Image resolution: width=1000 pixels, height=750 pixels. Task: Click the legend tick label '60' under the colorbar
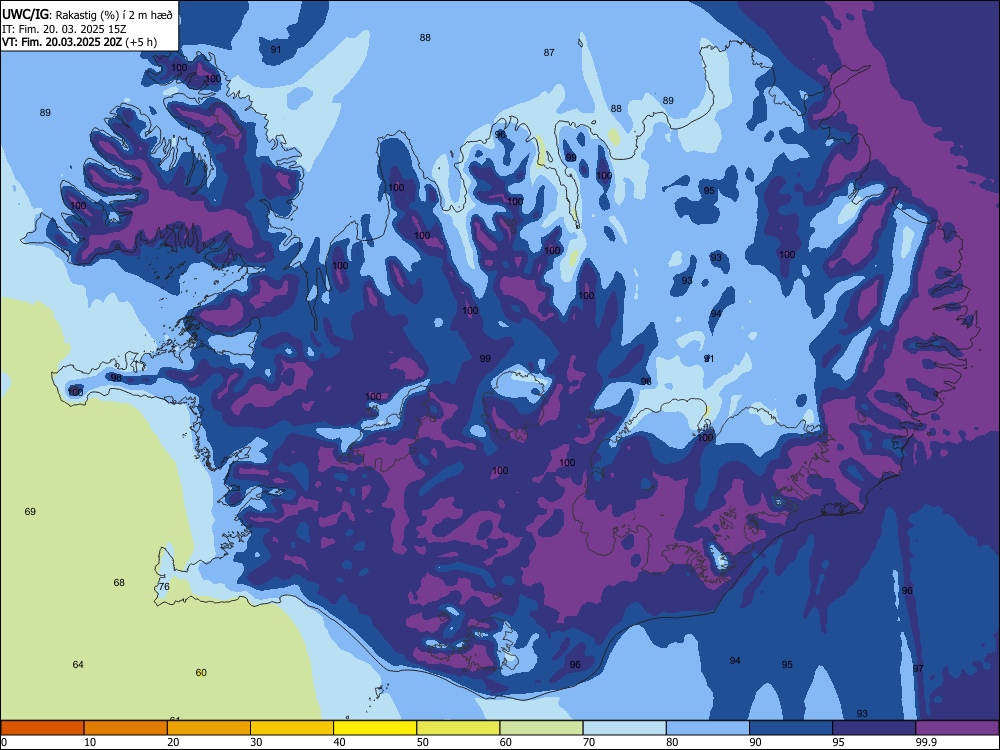[x=506, y=742]
